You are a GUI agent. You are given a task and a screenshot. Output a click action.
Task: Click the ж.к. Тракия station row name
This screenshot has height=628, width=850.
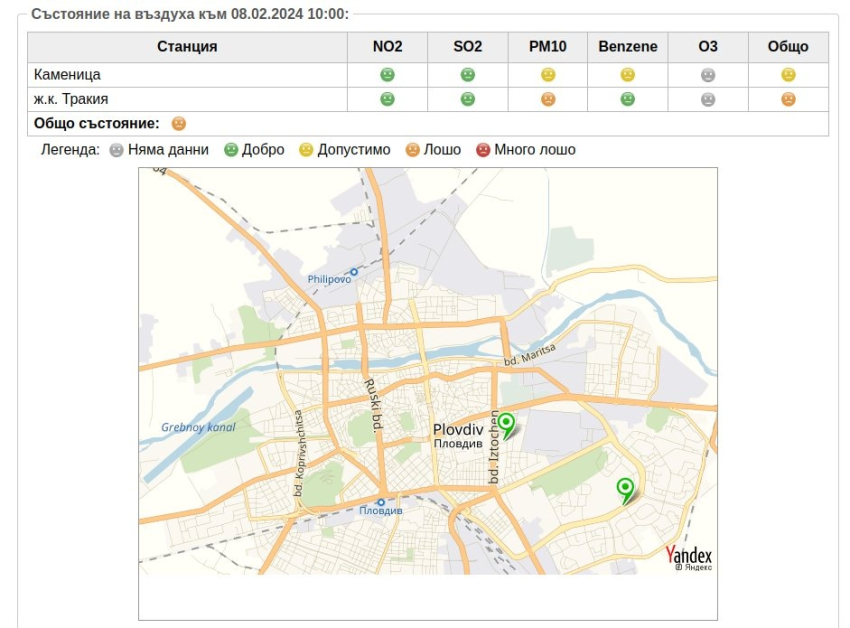coord(71,99)
